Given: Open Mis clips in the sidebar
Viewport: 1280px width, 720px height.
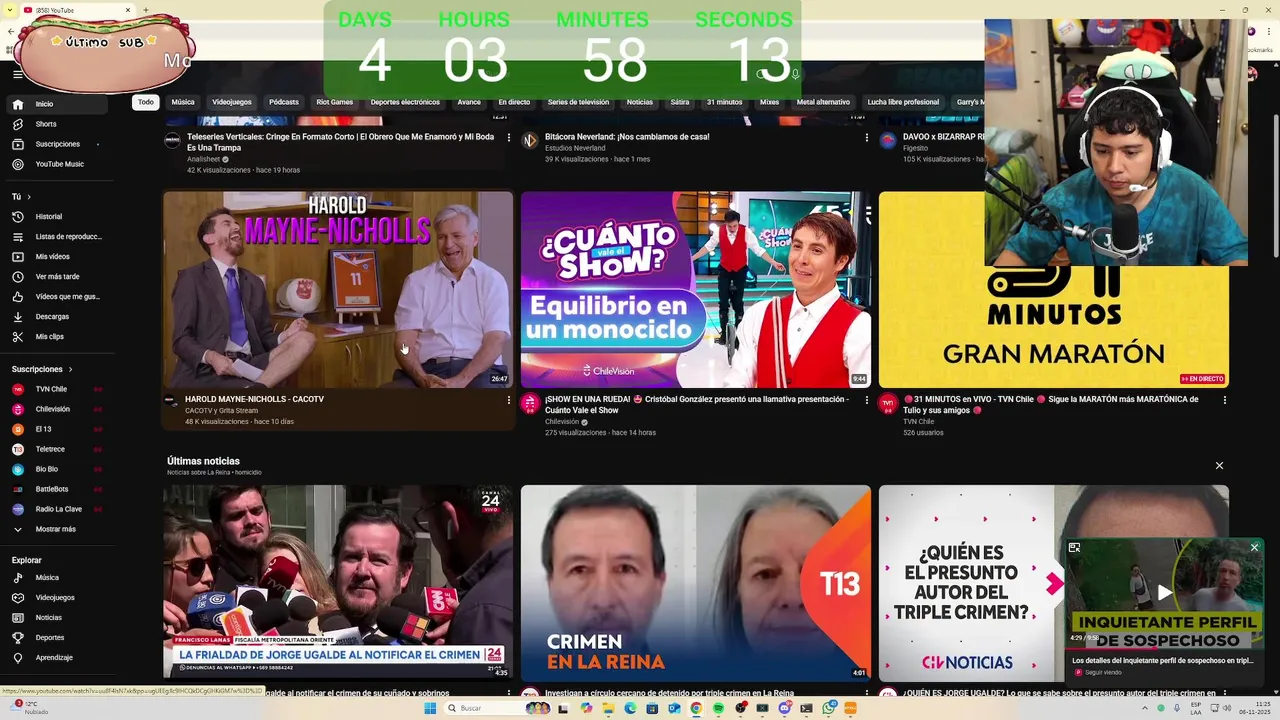Looking at the screenshot, I should point(58,337).
